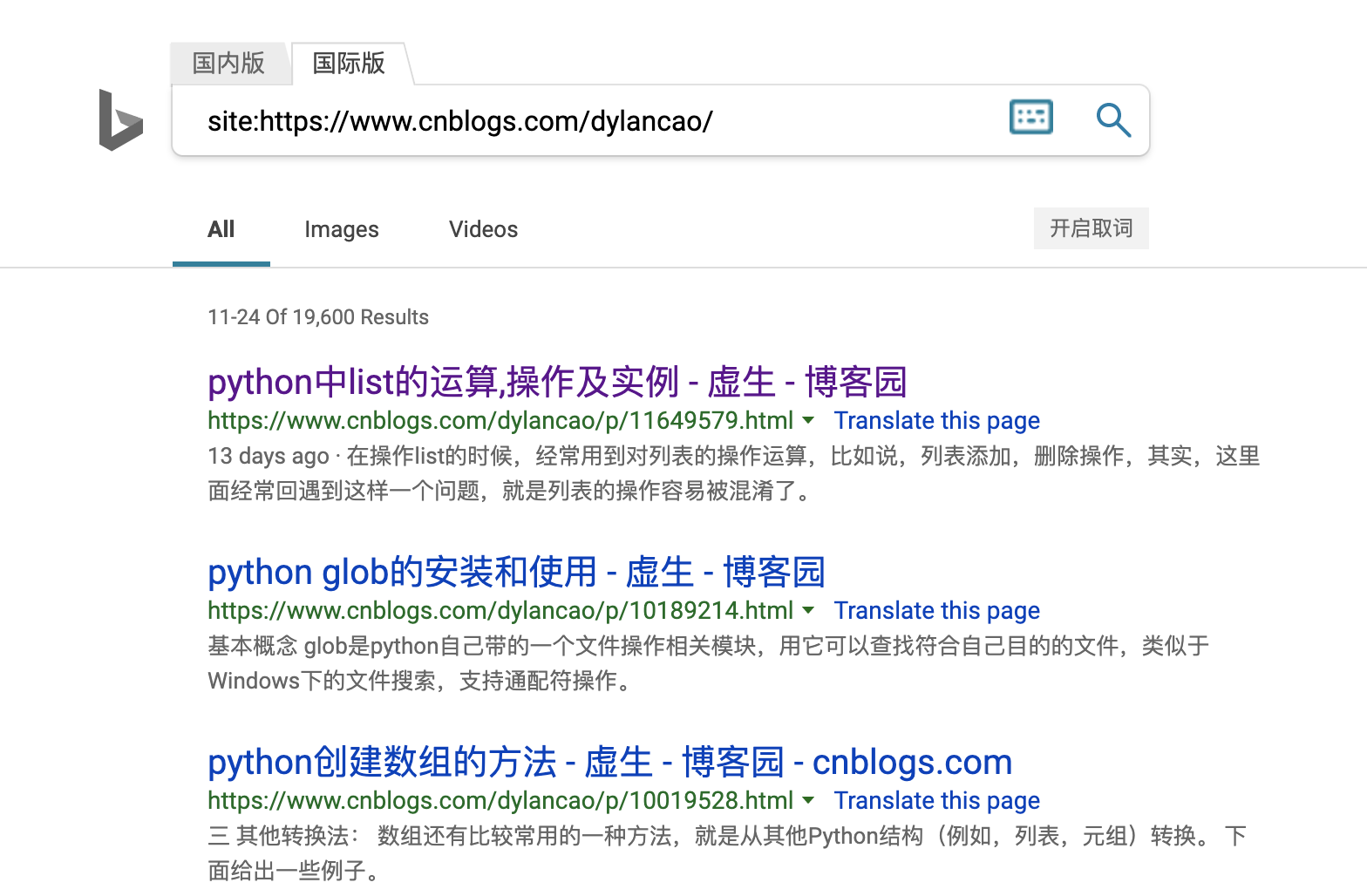Viewport: 1367px width, 896px height.
Task: Switch to Videos results
Action: point(483,229)
